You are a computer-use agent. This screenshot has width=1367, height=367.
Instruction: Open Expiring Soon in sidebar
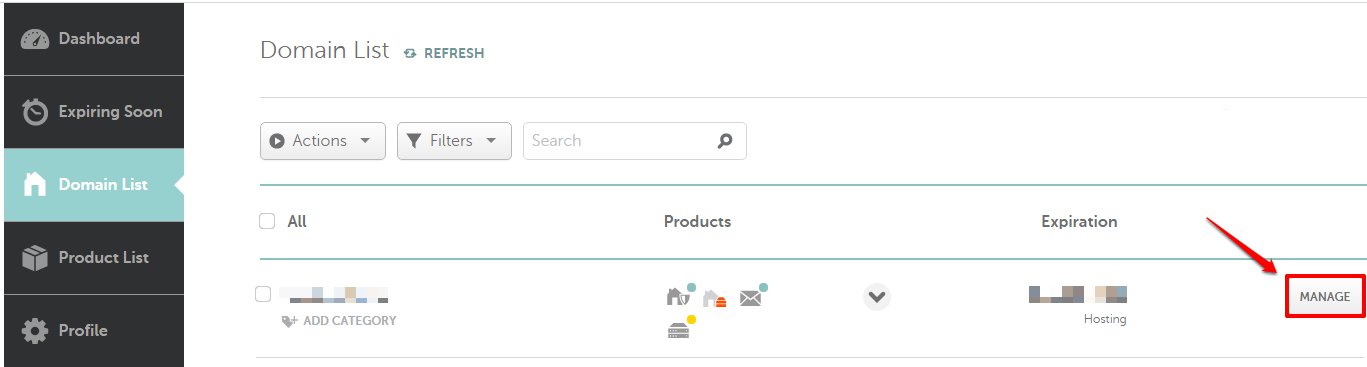click(94, 112)
